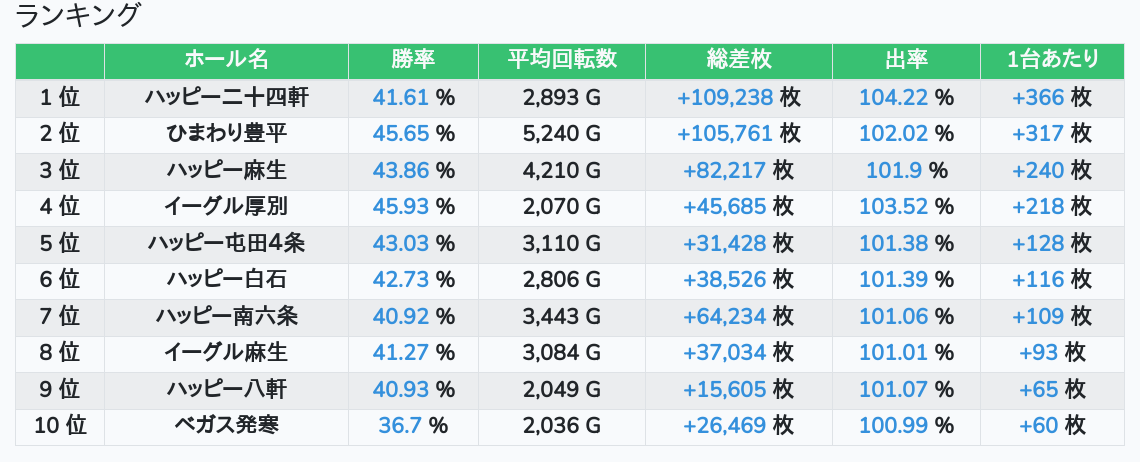Open the 103.52 payout rate link
The image size is (1140, 462).
[893, 207]
